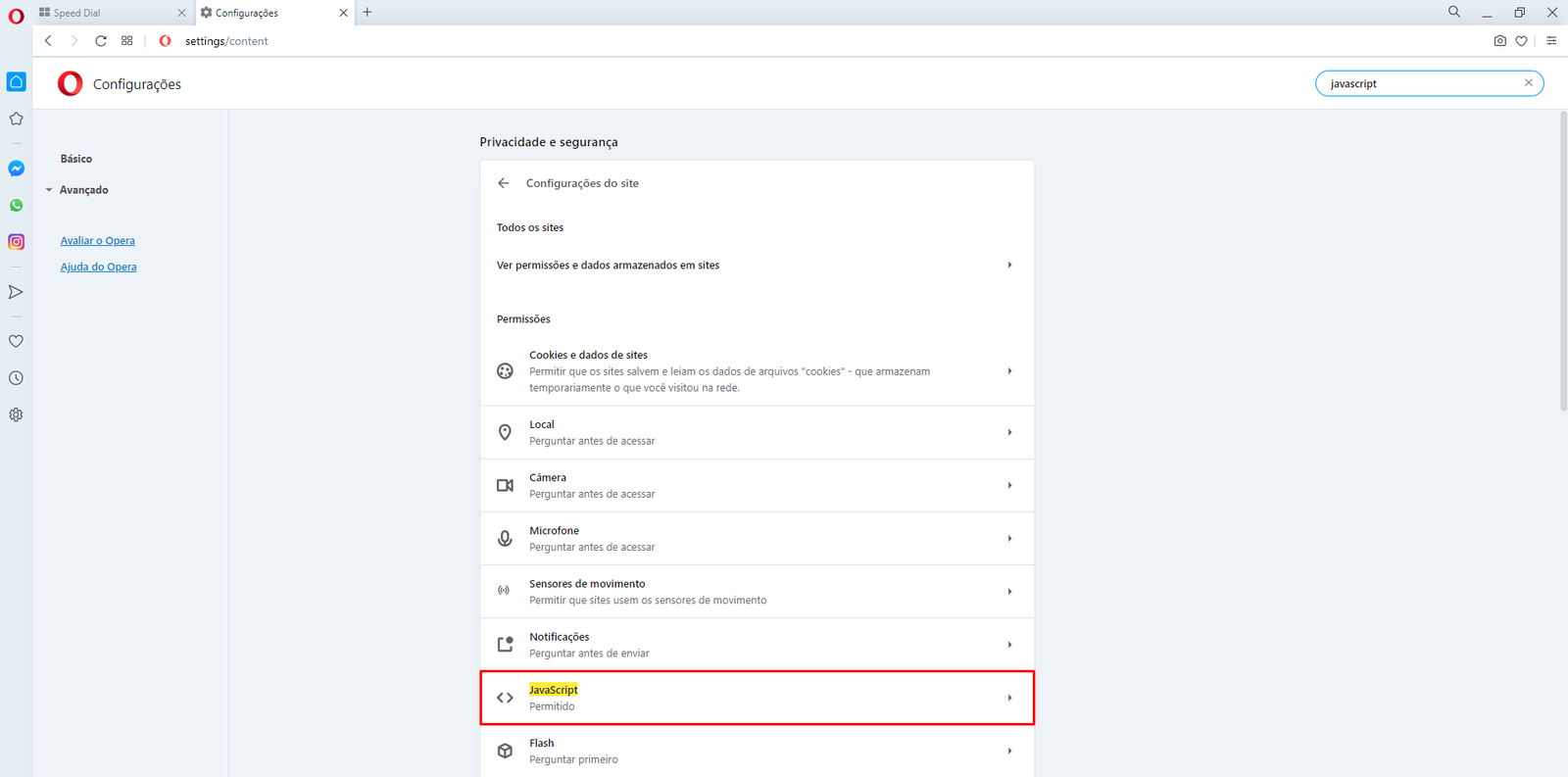The width and height of the screenshot is (1568, 777).
Task: Open the Avaliar o Opera link
Action: (98, 241)
